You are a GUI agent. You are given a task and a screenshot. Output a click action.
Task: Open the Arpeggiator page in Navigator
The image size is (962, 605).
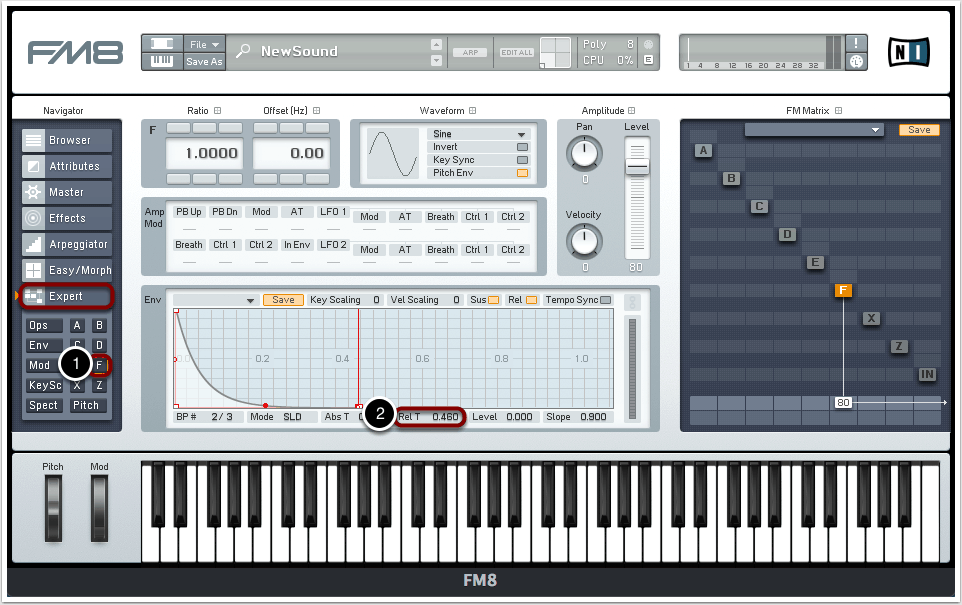(x=67, y=245)
